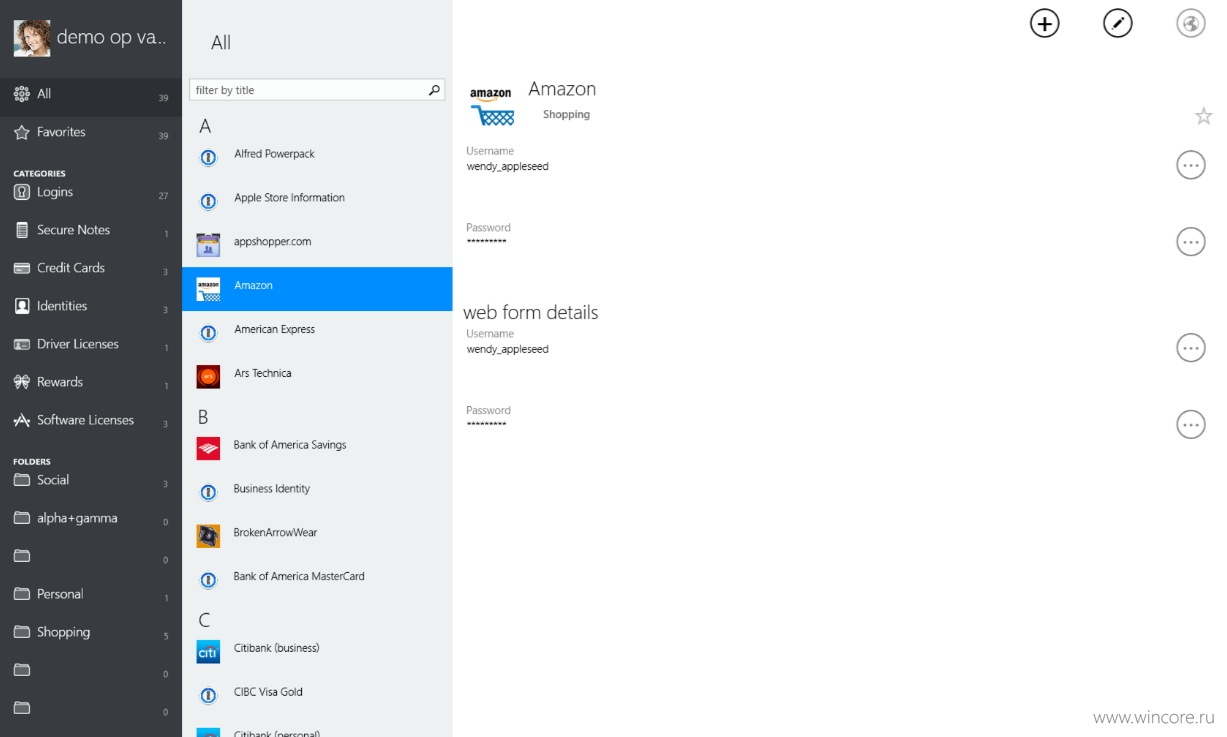The image size is (1227, 737).
Task: Open the Social folder
Action: point(91,480)
